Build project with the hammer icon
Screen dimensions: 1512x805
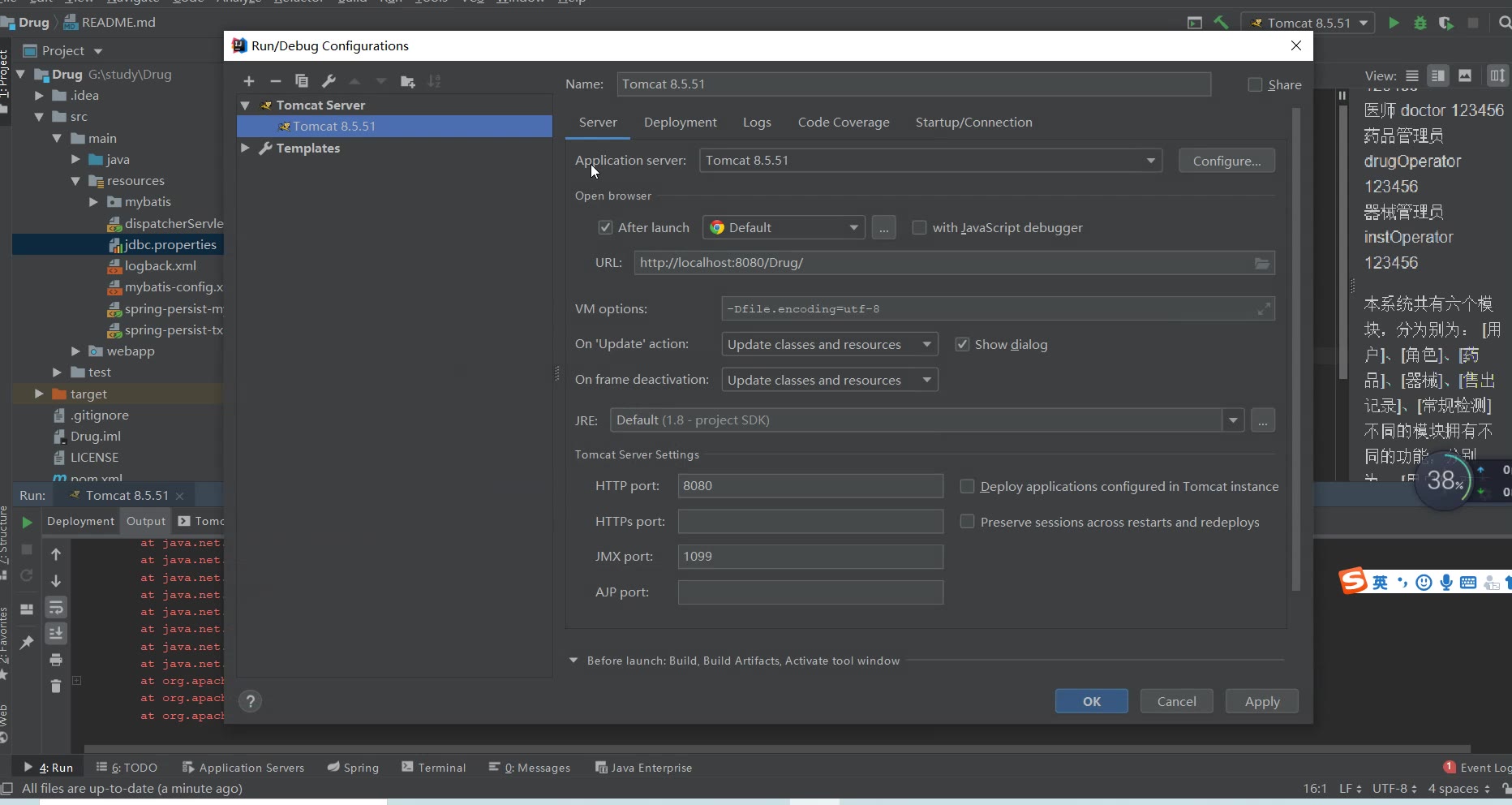[1221, 23]
